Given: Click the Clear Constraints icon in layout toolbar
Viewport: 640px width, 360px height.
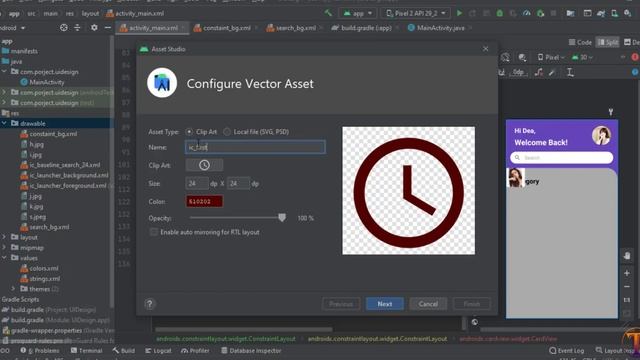Looking at the screenshot, I should [x=539, y=73].
